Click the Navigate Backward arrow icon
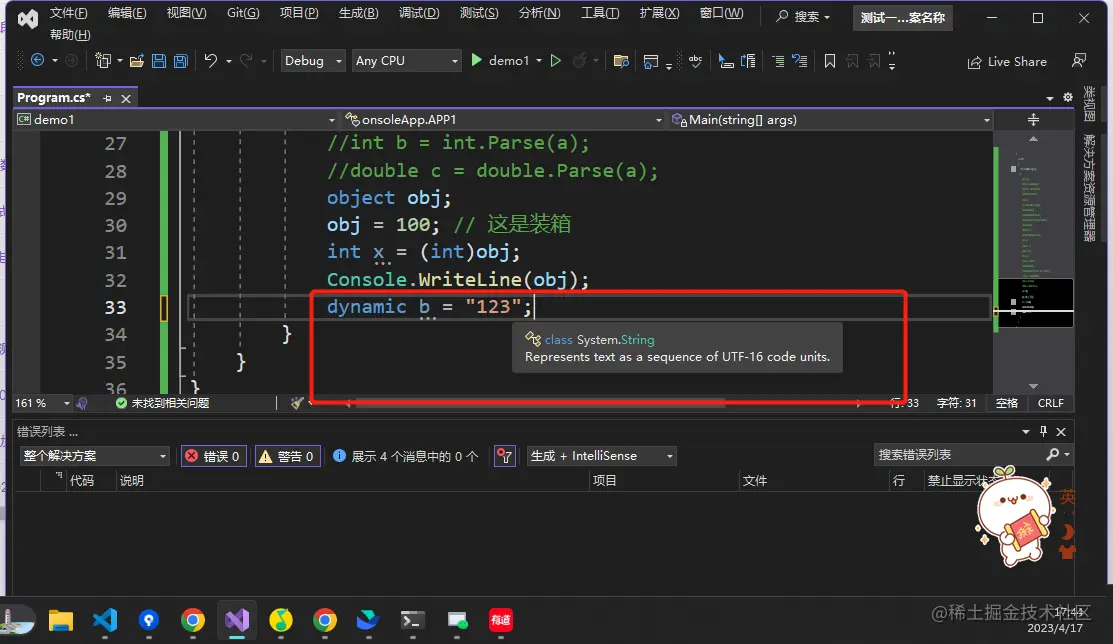1113x644 pixels. click(x=38, y=61)
